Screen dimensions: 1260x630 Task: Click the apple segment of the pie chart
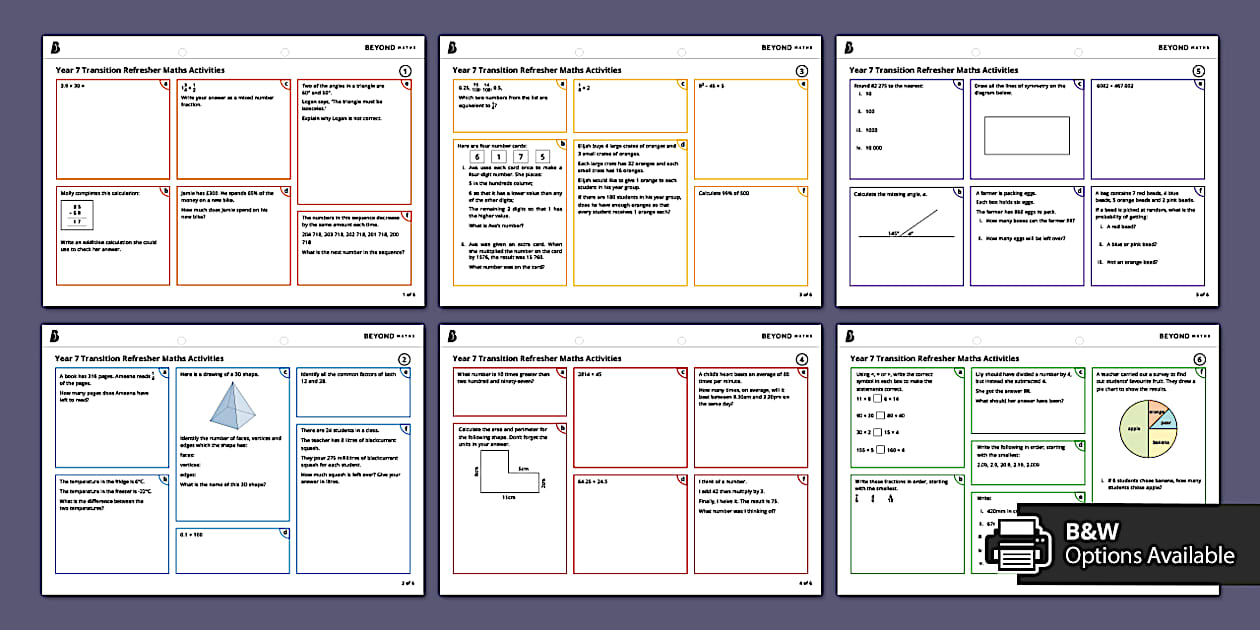[x=1134, y=429]
